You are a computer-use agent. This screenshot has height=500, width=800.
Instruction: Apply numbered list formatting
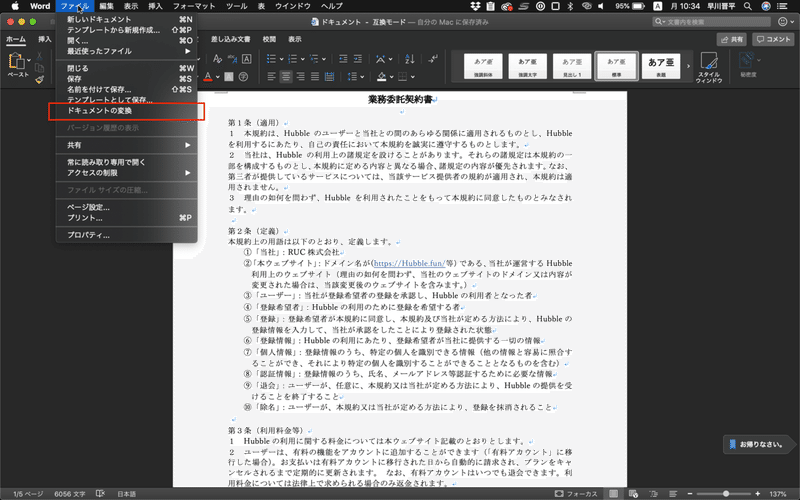coord(292,59)
